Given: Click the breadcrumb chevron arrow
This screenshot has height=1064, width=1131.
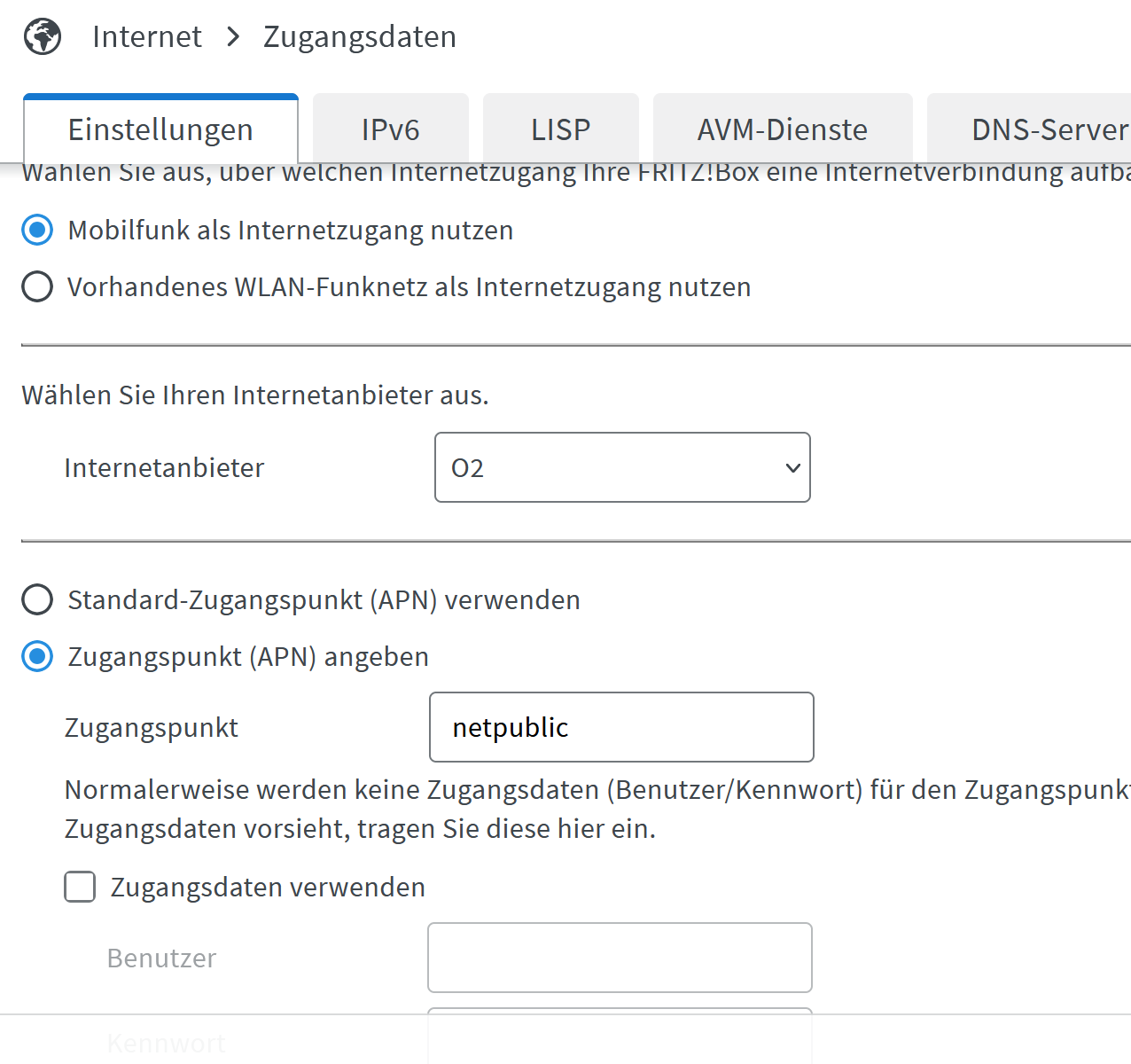Looking at the screenshot, I should 233,37.
